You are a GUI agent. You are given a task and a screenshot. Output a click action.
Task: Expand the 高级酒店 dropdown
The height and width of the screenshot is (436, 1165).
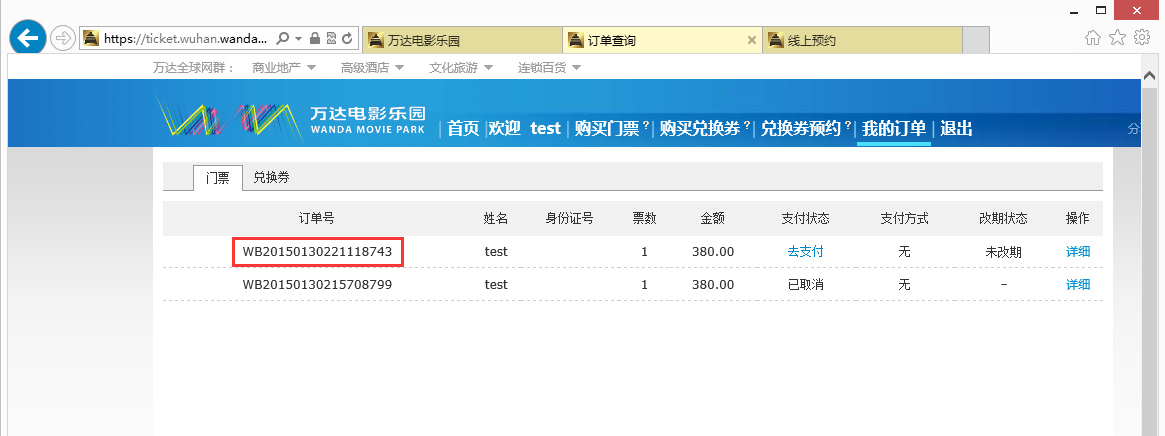372,68
